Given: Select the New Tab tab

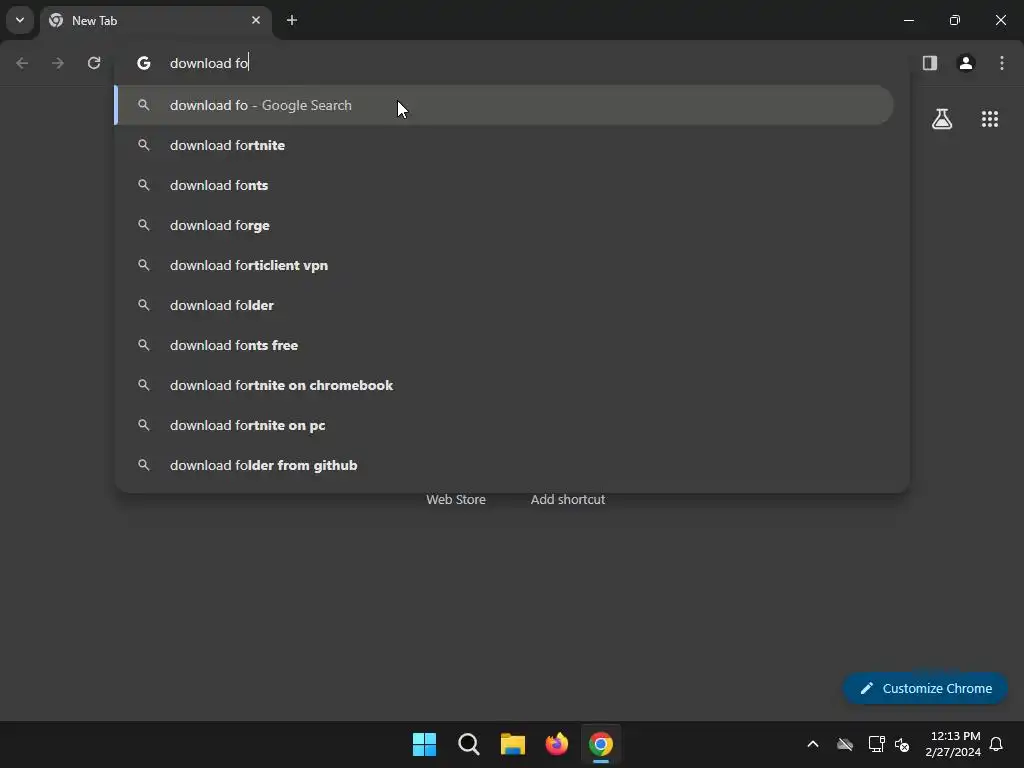Looking at the screenshot, I should point(157,21).
